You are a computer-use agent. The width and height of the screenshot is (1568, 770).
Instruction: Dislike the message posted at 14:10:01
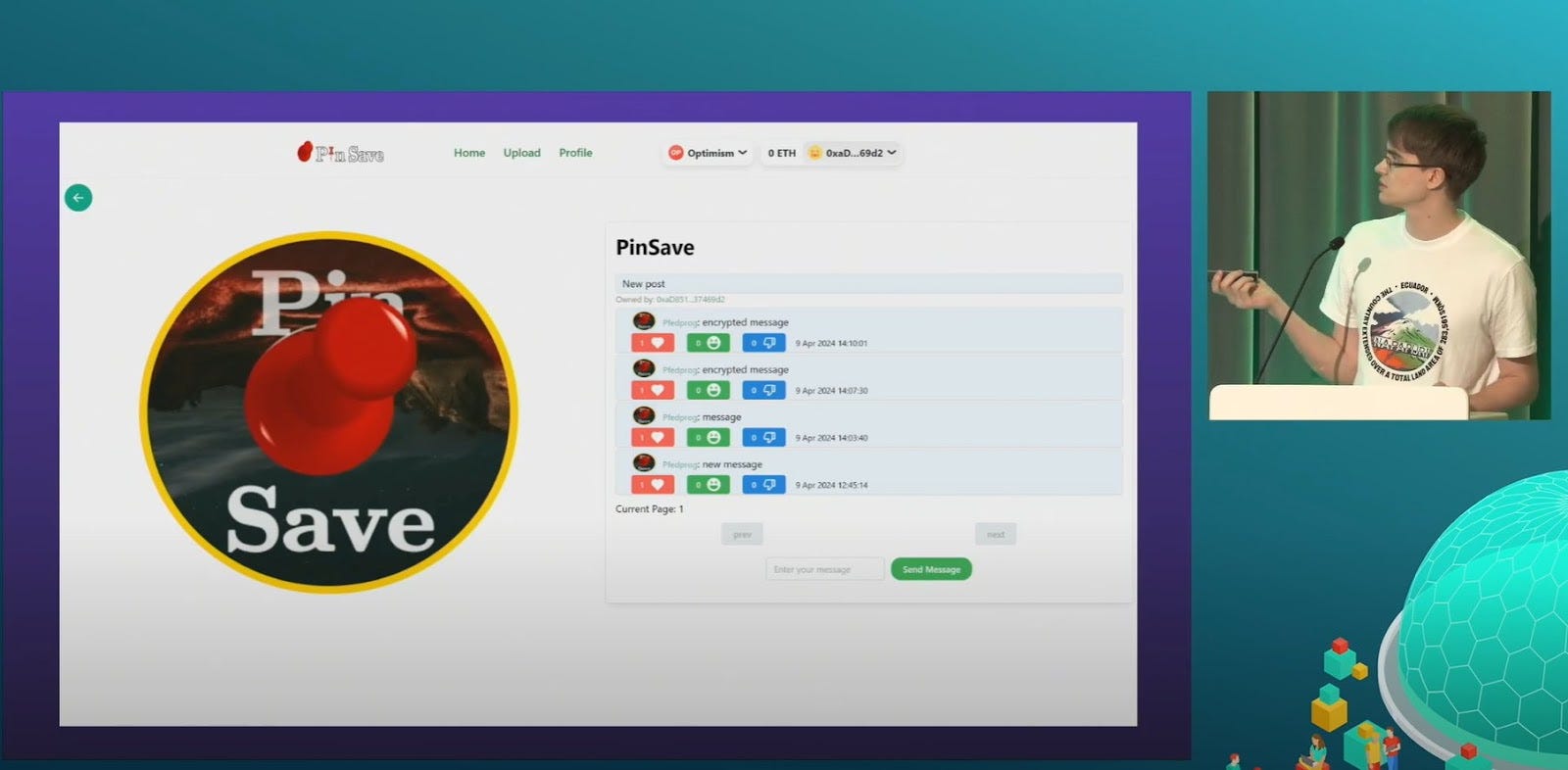point(763,343)
